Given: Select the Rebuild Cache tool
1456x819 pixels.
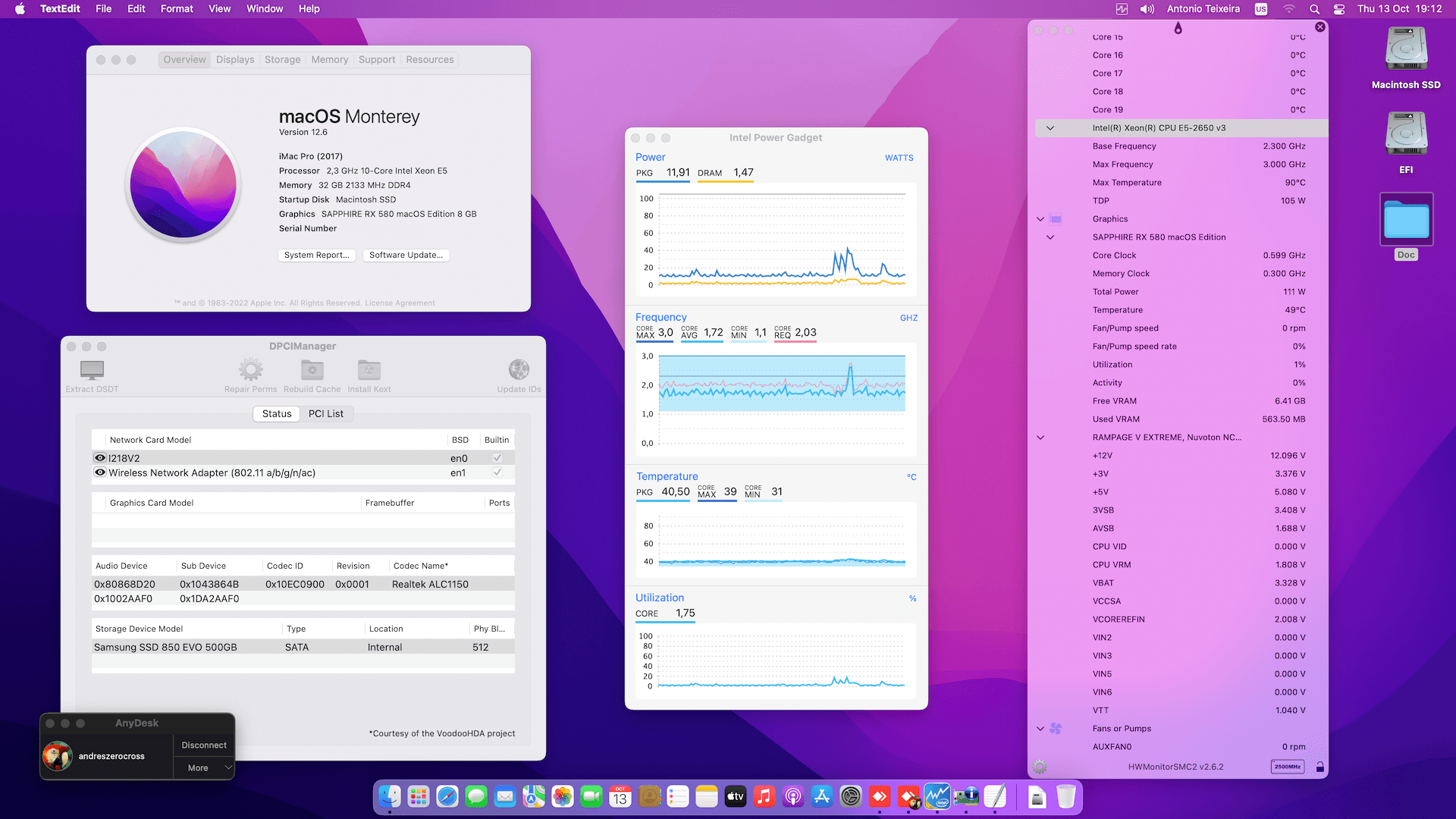Looking at the screenshot, I should [x=312, y=369].
